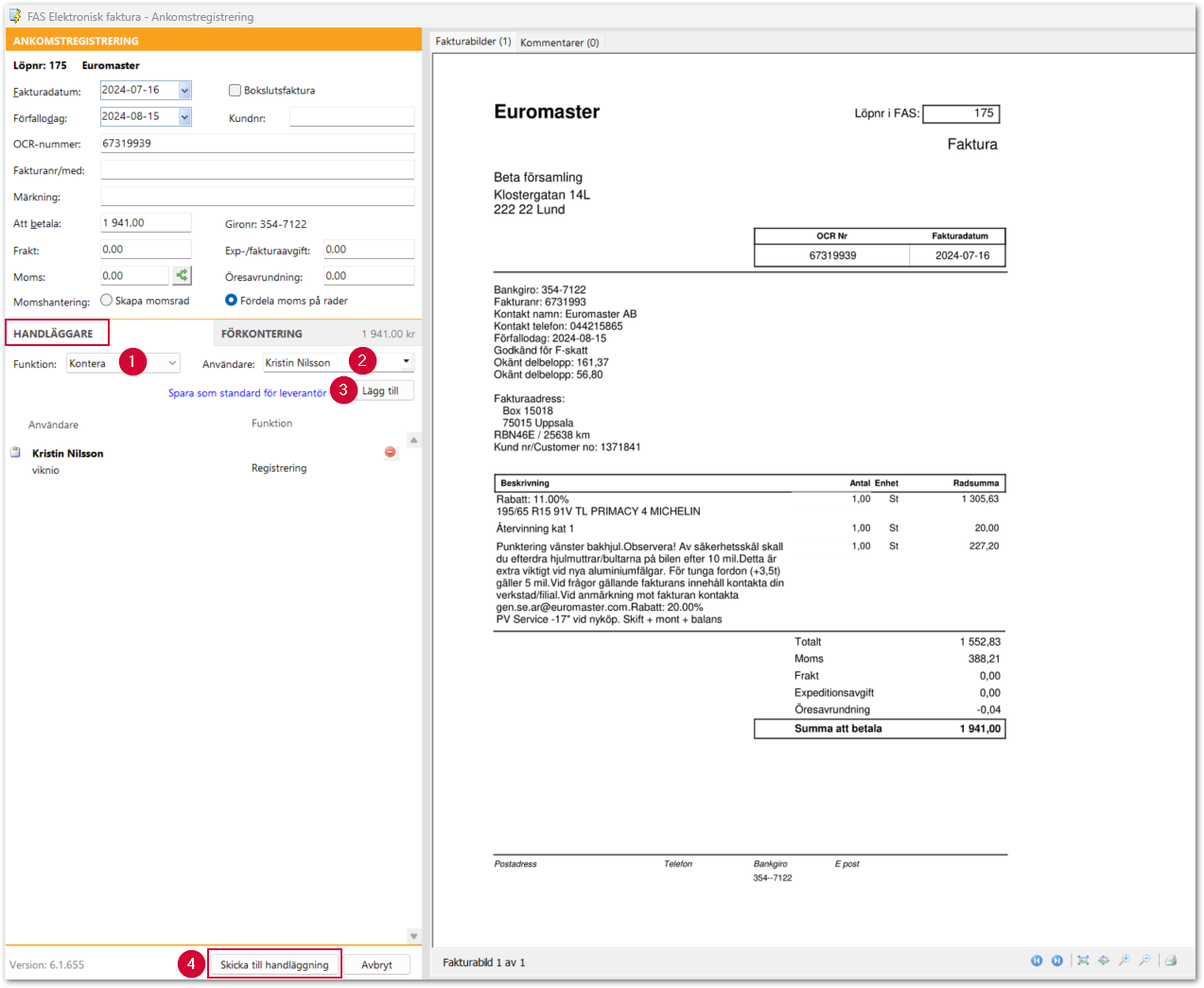Click the Öresavrundning field

(x=369, y=276)
